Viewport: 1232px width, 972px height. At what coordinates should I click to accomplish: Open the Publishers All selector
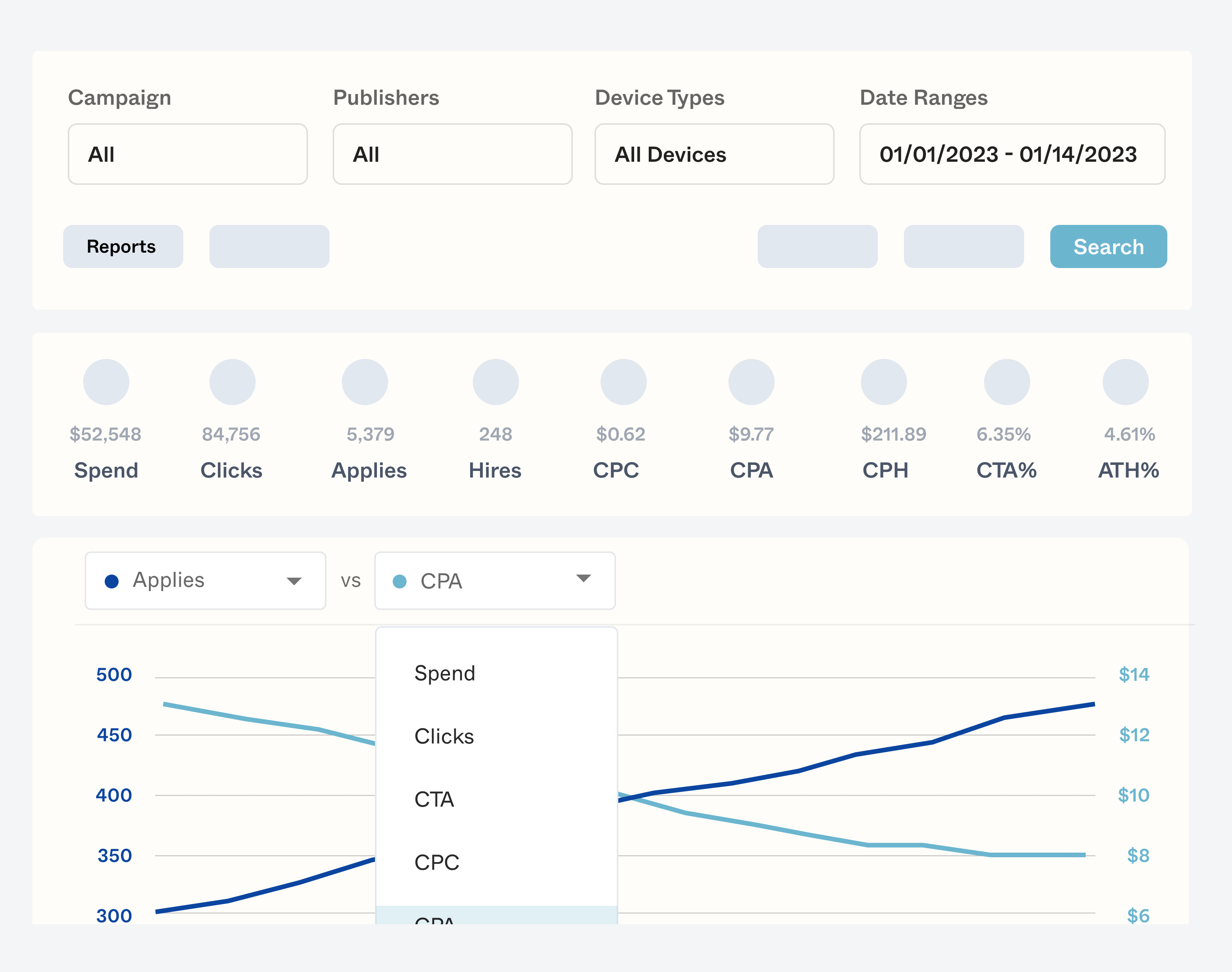click(452, 154)
